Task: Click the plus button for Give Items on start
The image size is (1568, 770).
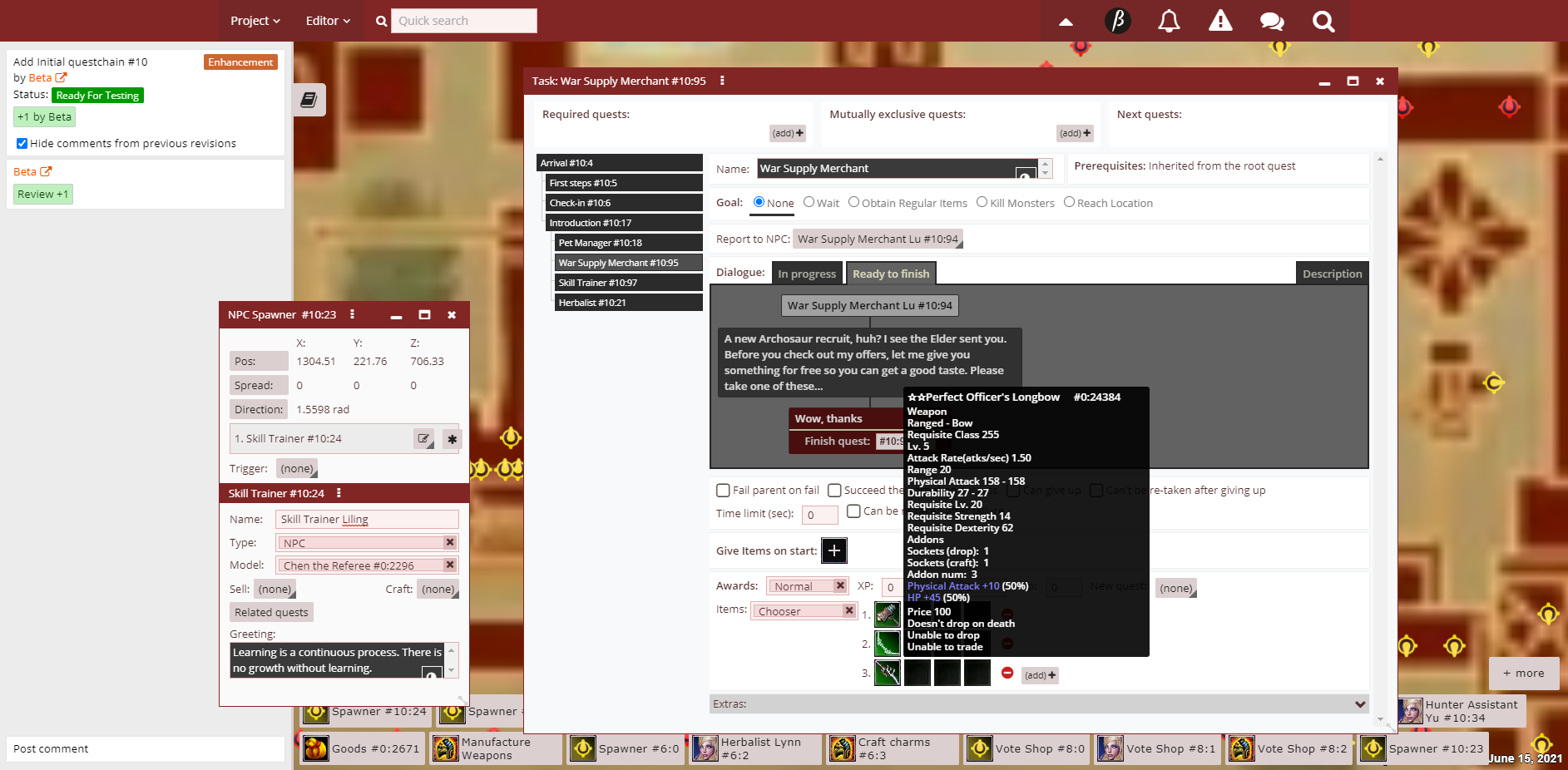Action: (834, 550)
